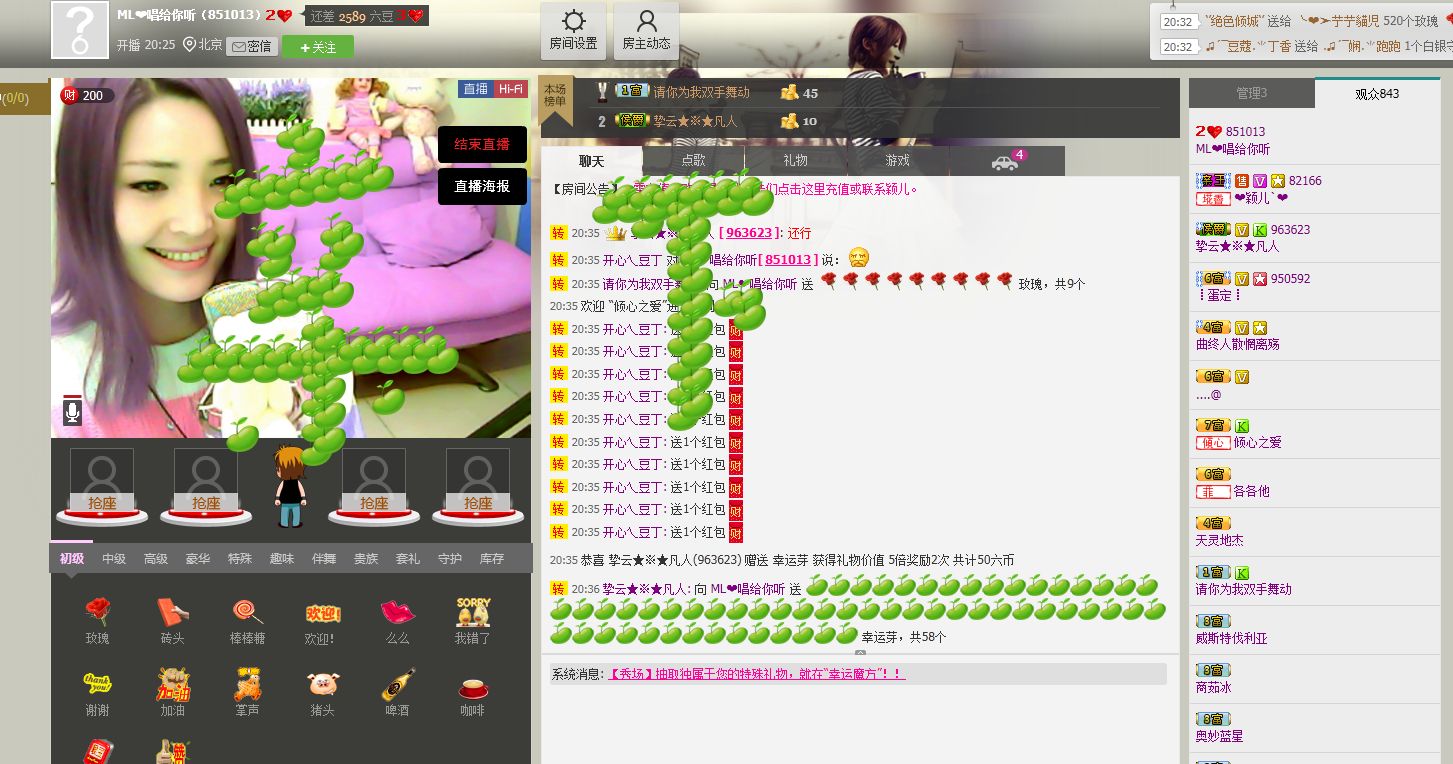The width and height of the screenshot is (1453, 764).
Task: Open Room Settings (房间设置) gear icon
Action: [573, 31]
